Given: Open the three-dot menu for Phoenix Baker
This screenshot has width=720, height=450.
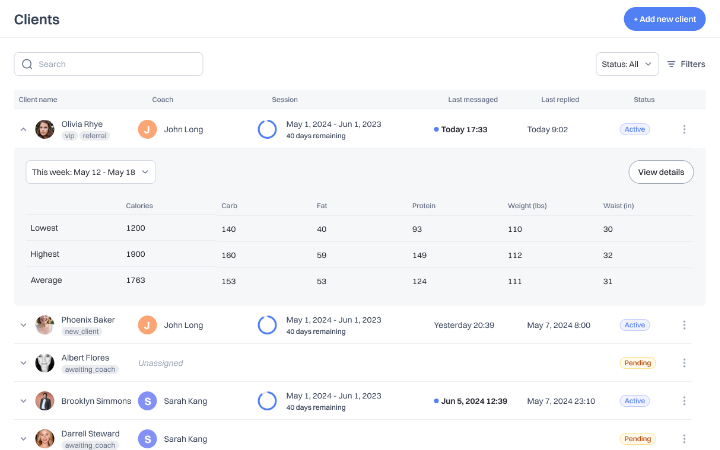Looking at the screenshot, I should pos(684,325).
